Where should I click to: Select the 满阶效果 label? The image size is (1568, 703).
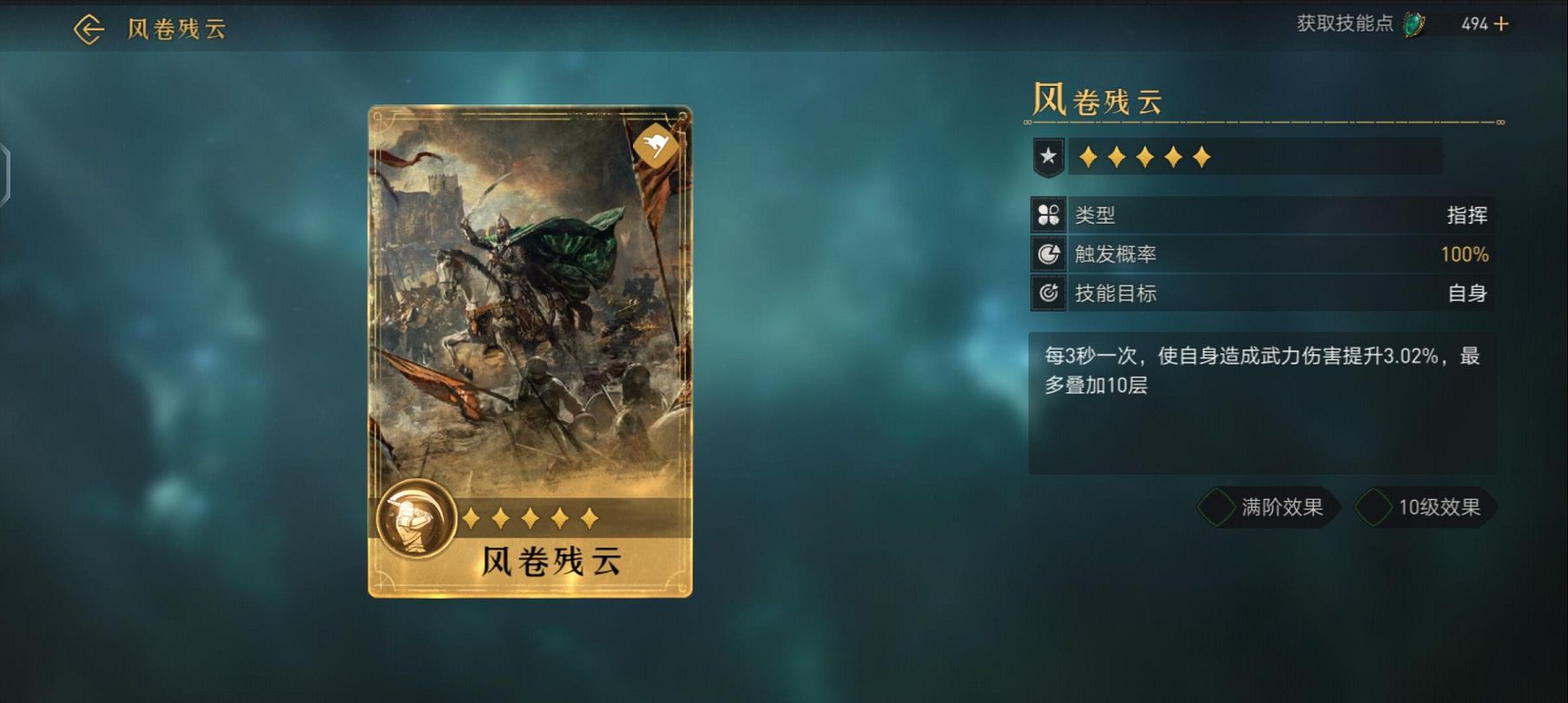(x=1282, y=508)
